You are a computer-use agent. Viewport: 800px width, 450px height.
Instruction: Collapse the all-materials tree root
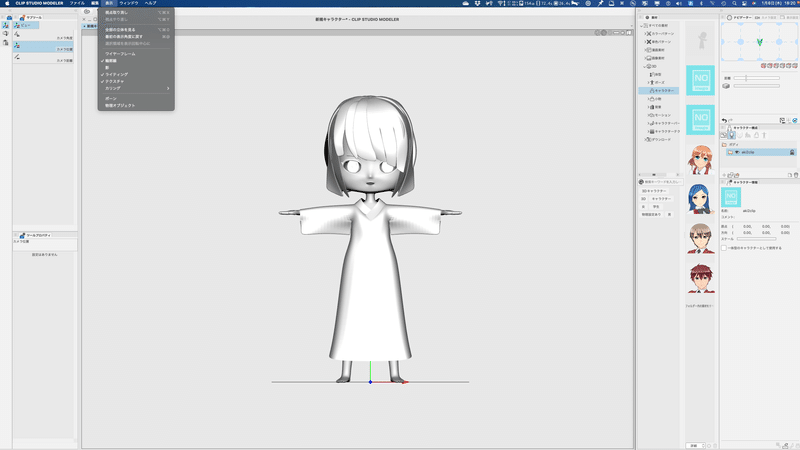point(641,26)
